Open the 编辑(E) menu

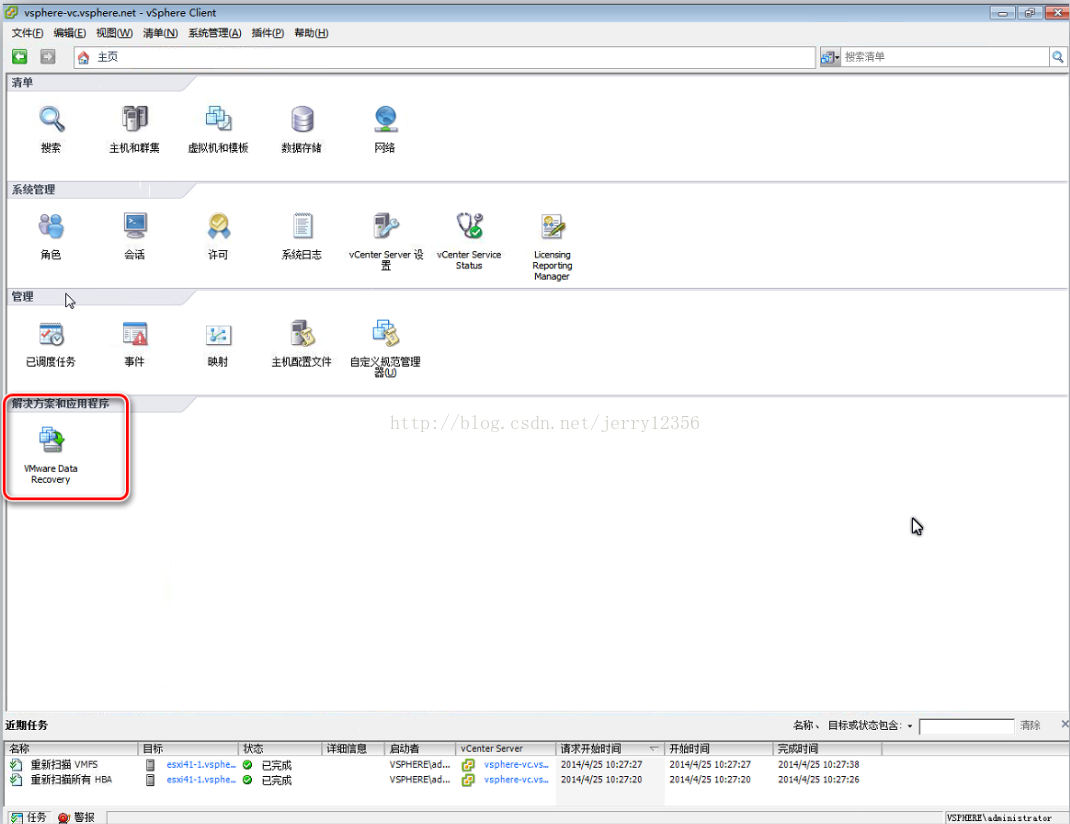click(x=70, y=33)
